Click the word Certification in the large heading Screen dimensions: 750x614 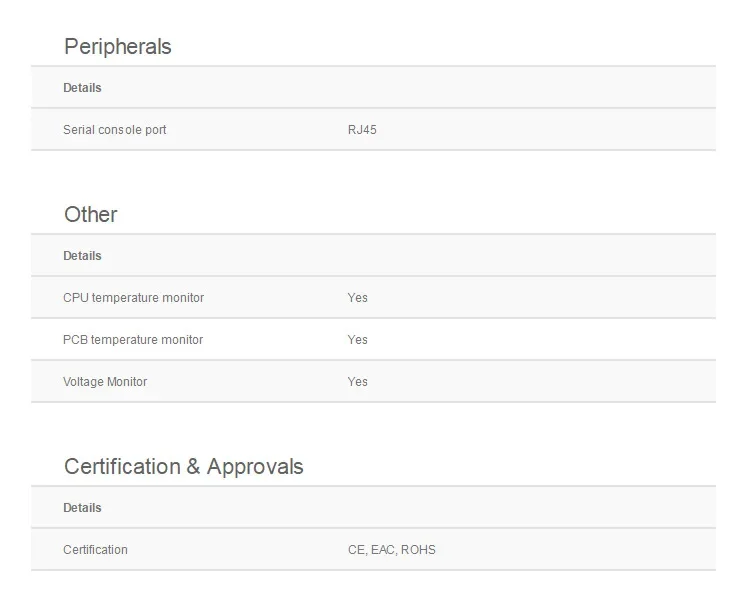[122, 467]
